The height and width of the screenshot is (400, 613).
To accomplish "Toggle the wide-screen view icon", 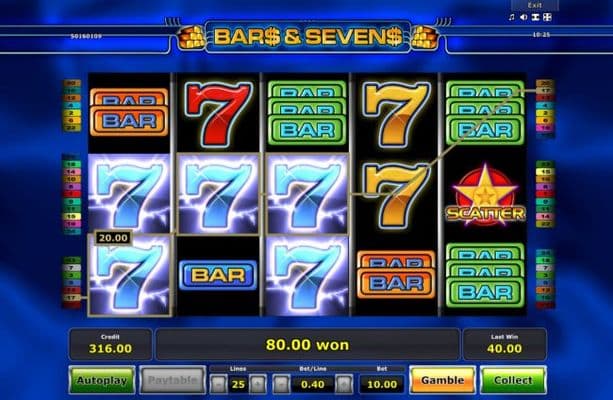I will [536, 17].
